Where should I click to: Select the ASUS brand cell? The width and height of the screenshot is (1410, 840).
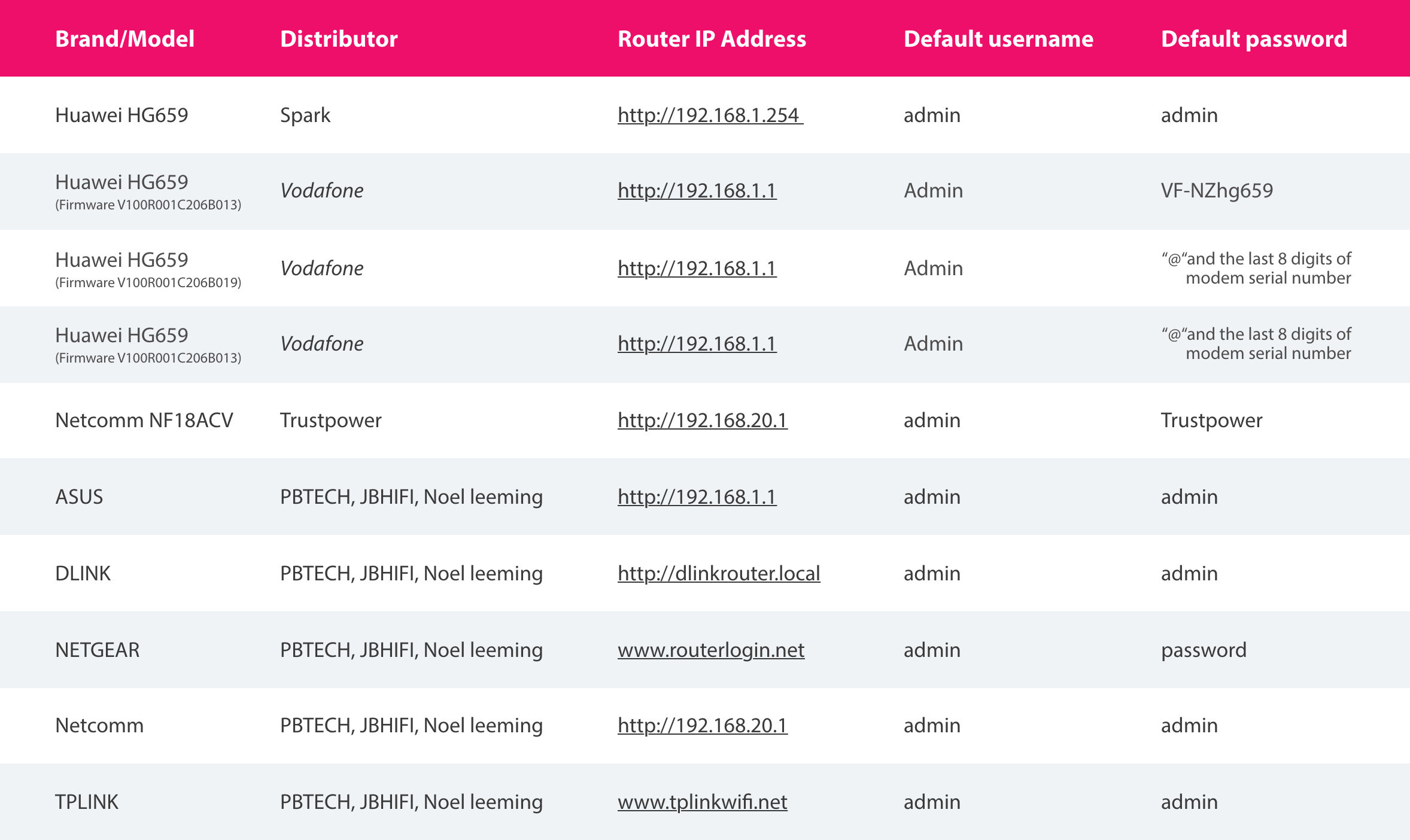tap(79, 497)
